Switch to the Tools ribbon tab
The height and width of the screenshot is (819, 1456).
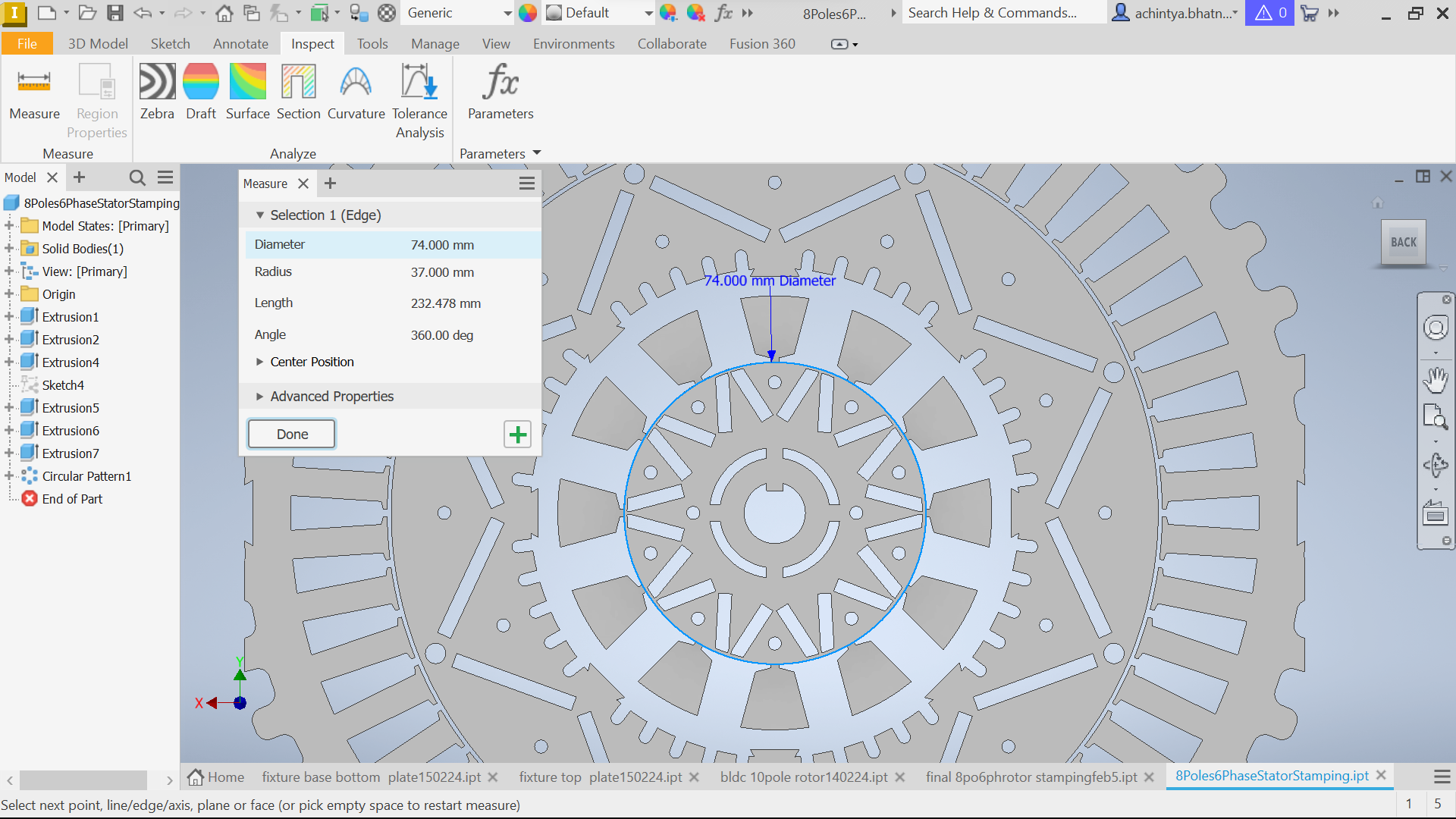click(x=372, y=44)
